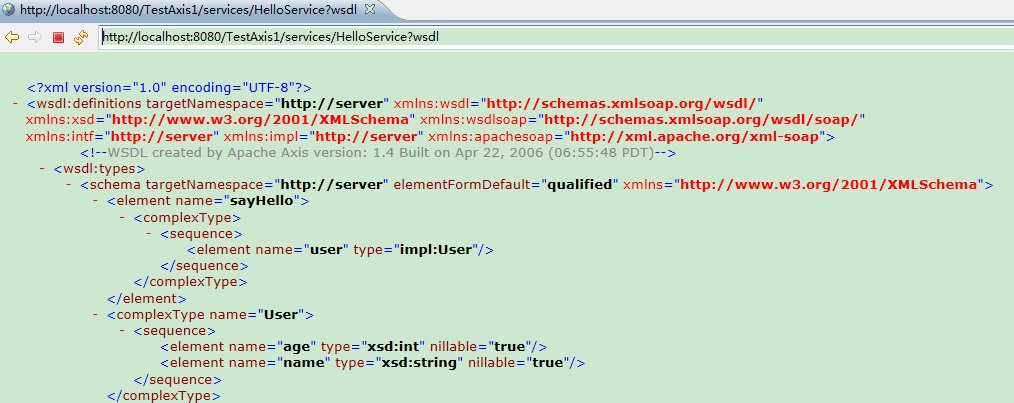Click the closing </sequence> tag under user element
Screen dimensions: 1014x403
(204, 266)
